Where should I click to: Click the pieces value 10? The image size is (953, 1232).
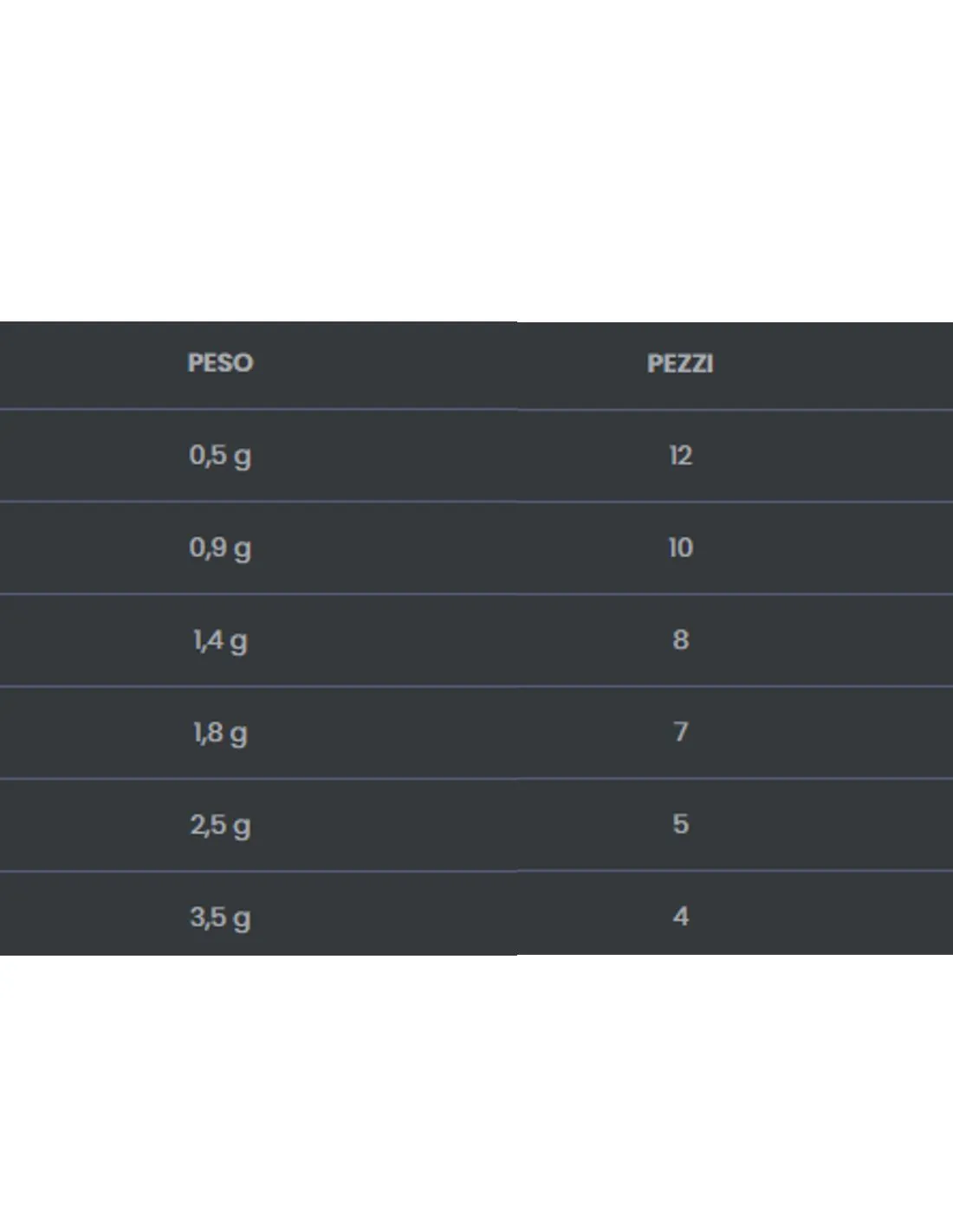click(680, 548)
